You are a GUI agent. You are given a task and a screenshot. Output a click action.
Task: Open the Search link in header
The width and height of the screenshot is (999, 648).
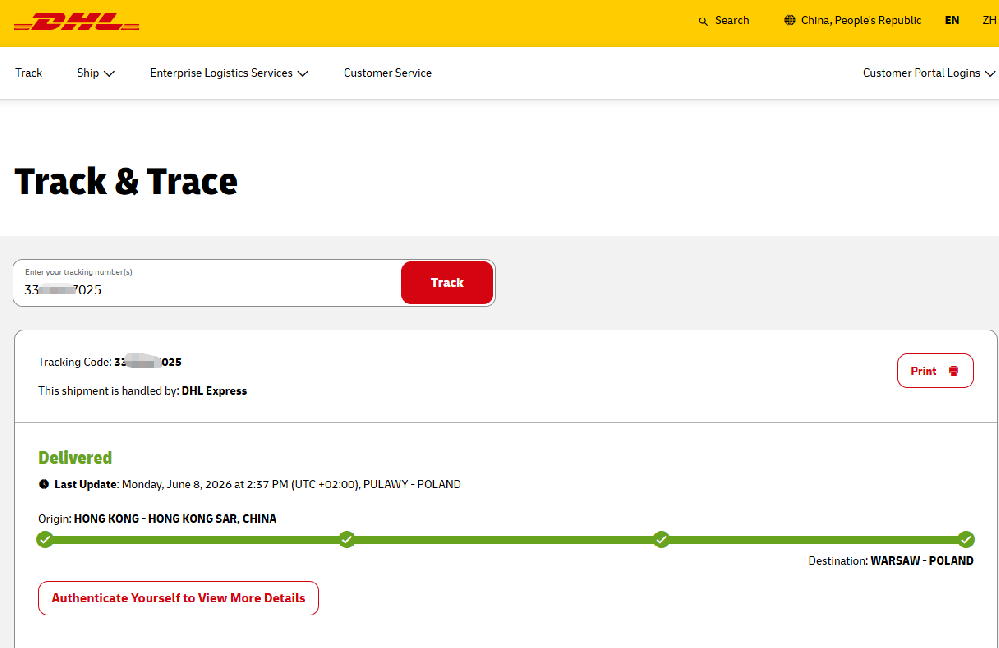tap(724, 20)
